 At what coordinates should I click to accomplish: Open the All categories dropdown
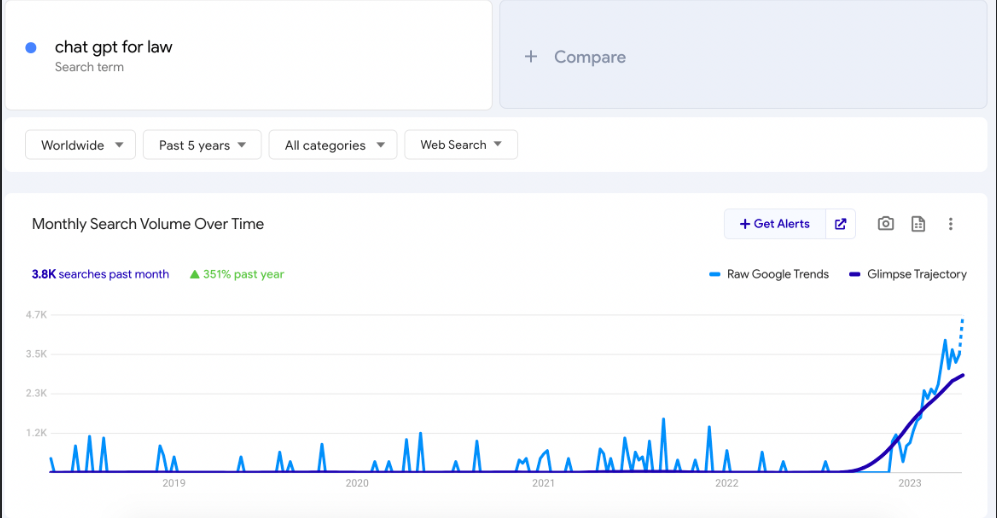[x=333, y=145]
